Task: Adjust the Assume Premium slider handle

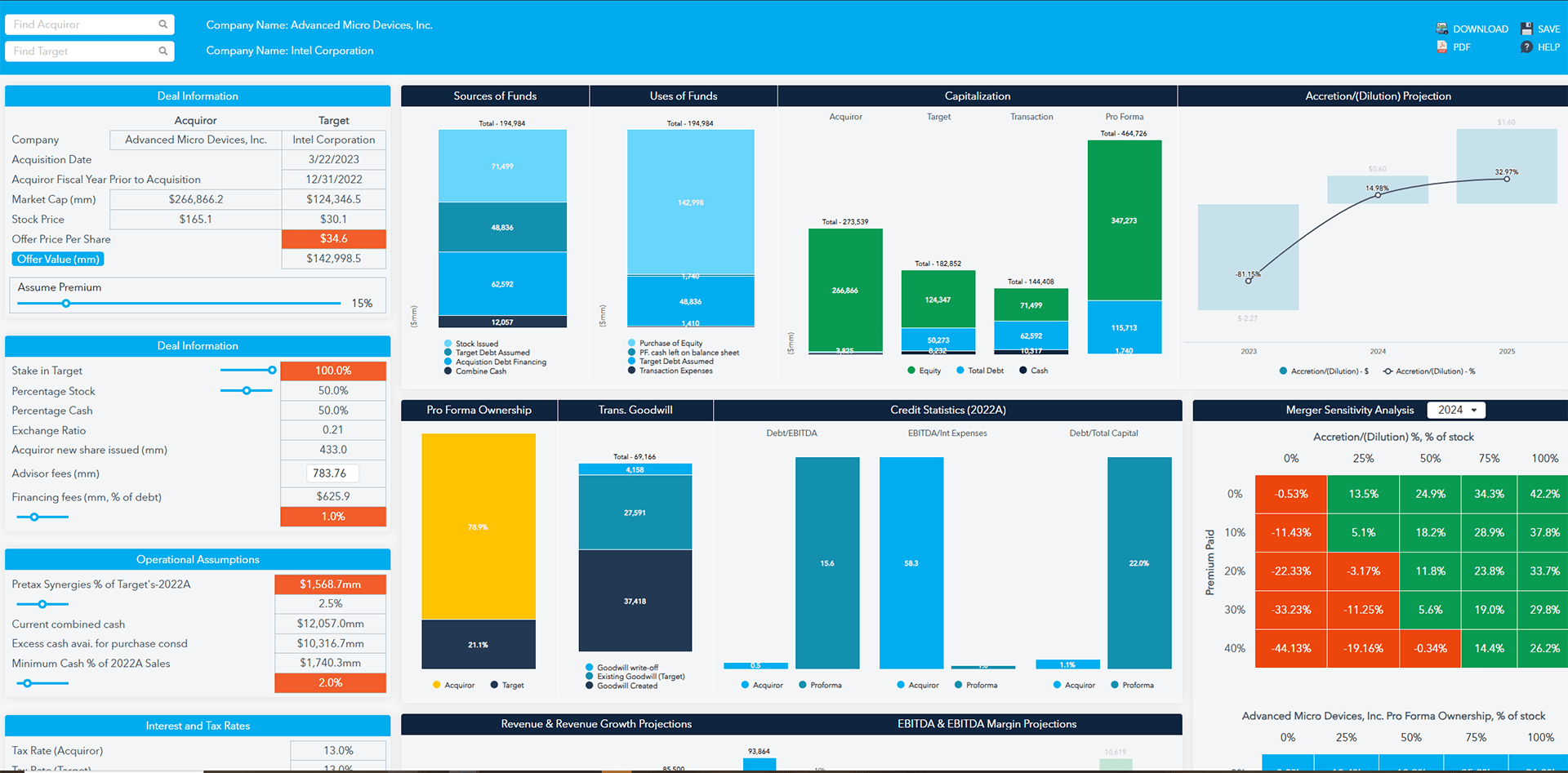Action: click(66, 304)
